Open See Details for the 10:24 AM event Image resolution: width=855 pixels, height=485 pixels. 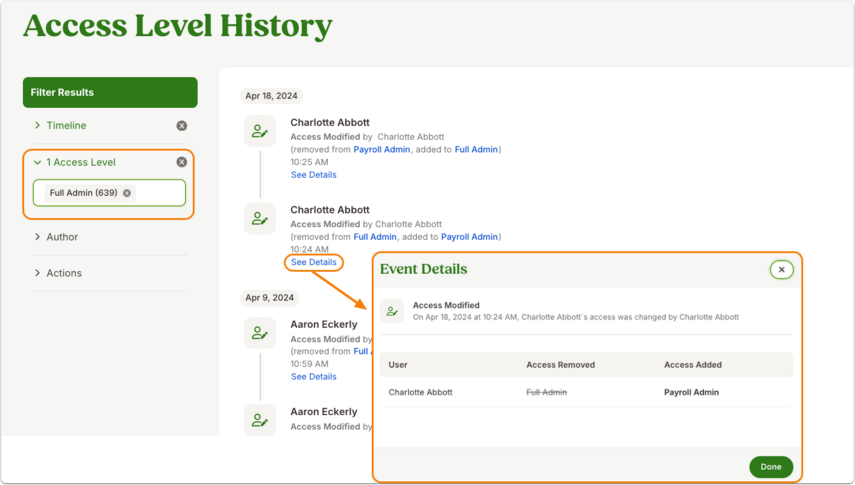point(314,262)
